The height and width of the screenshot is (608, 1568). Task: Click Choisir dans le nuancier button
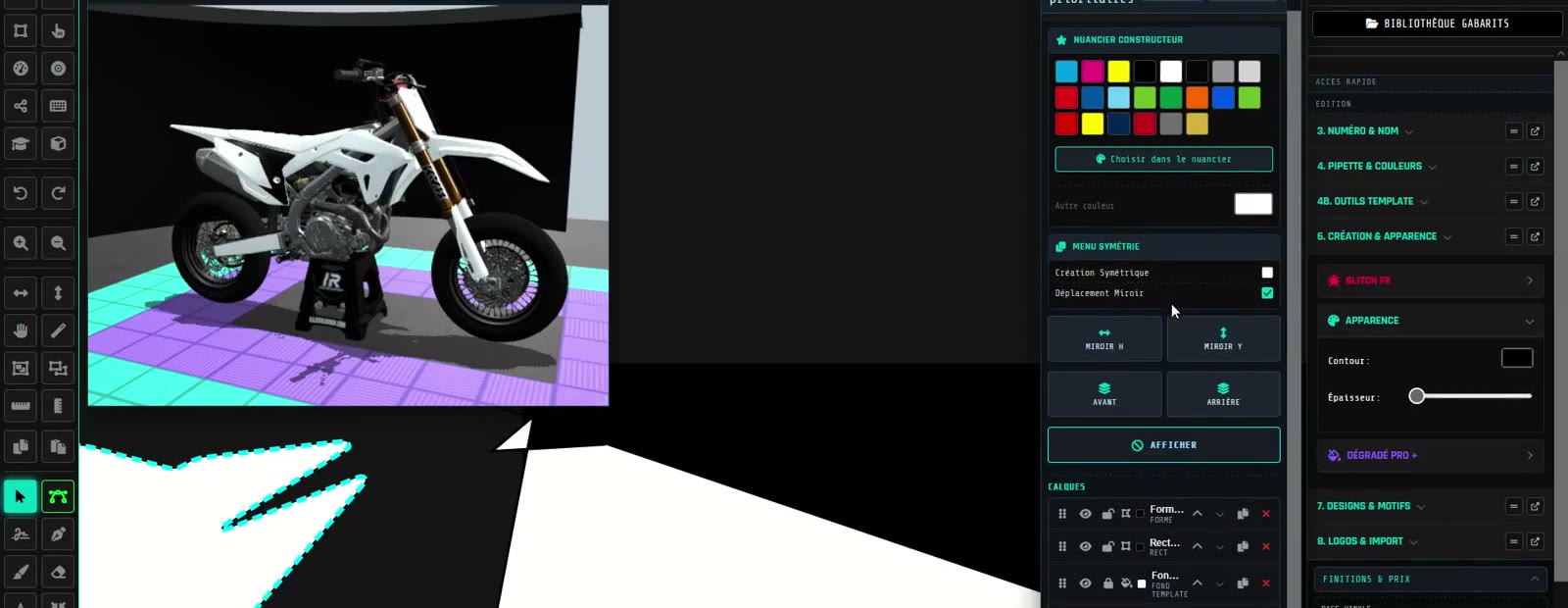coord(1163,159)
